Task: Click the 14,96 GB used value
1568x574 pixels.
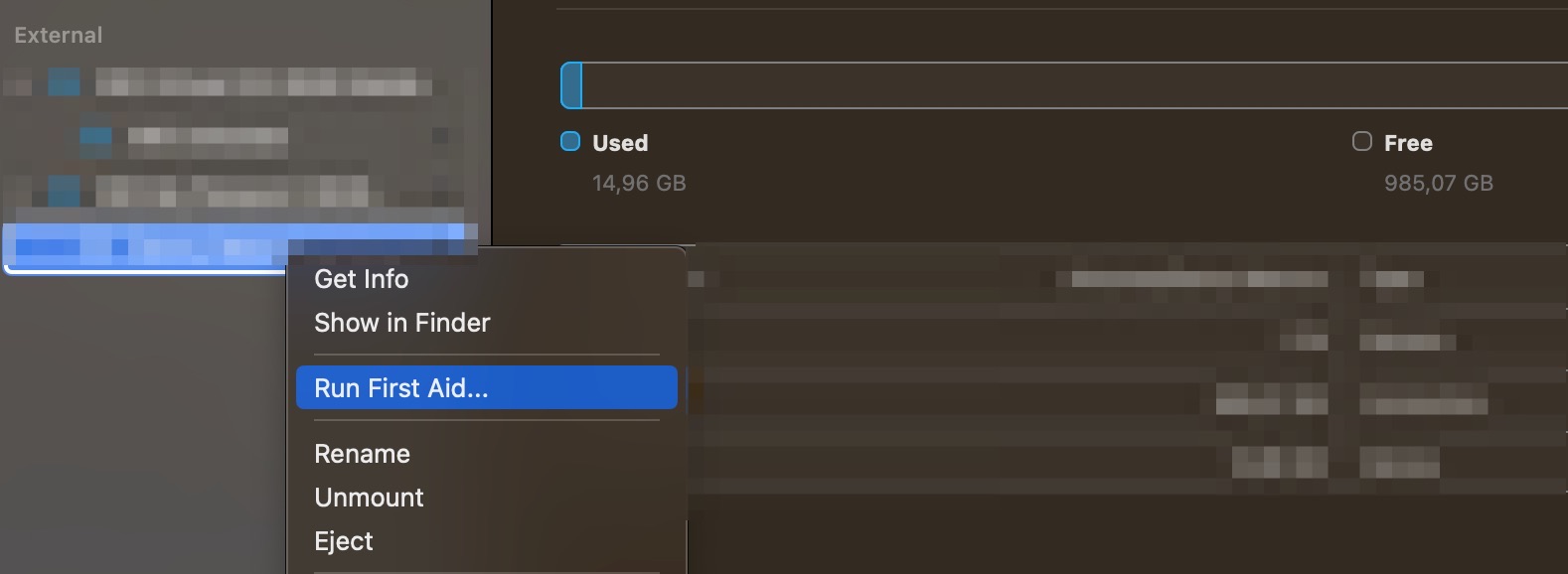Action: click(x=639, y=184)
